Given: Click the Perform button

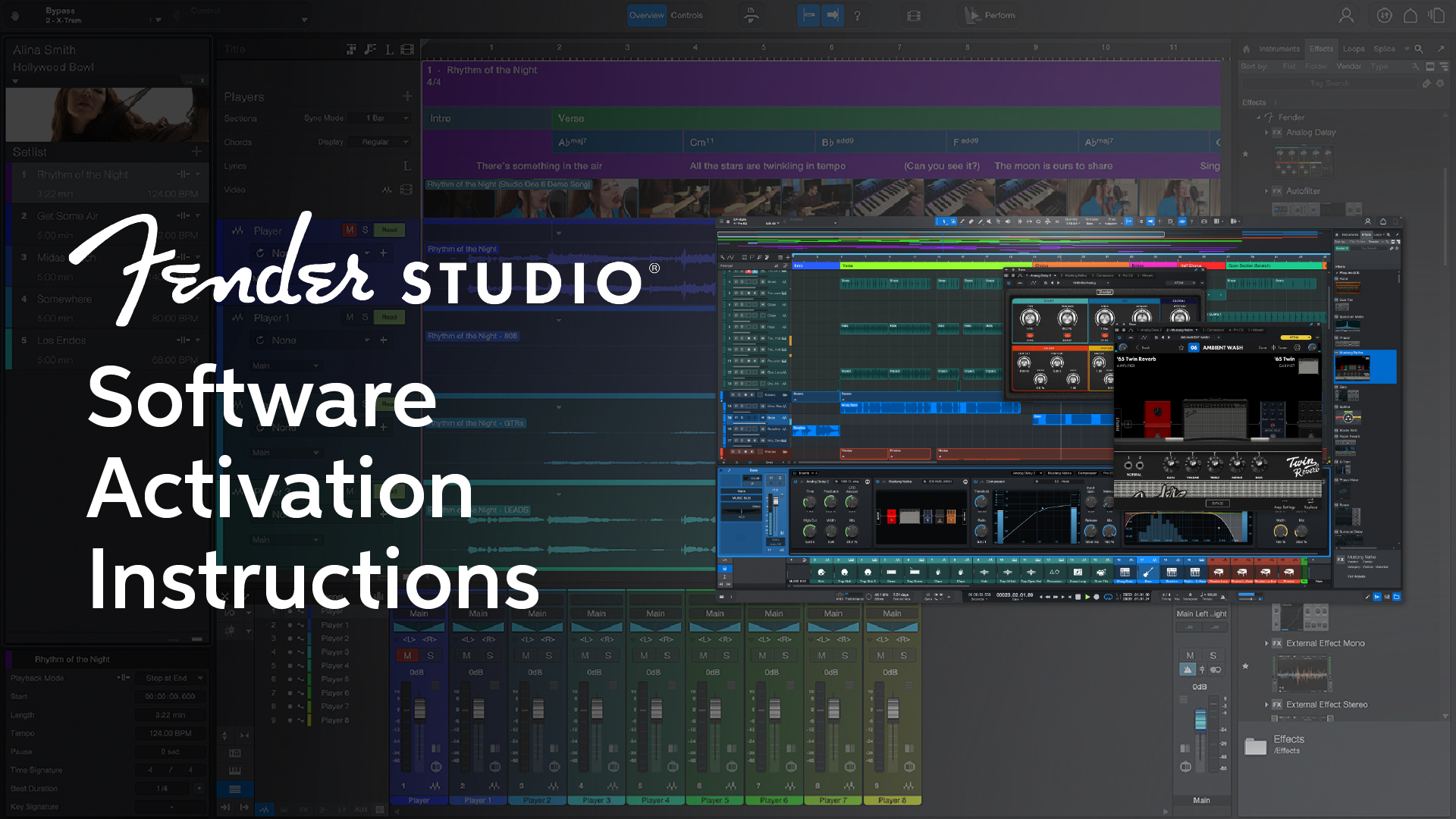Looking at the screenshot, I should (988, 15).
